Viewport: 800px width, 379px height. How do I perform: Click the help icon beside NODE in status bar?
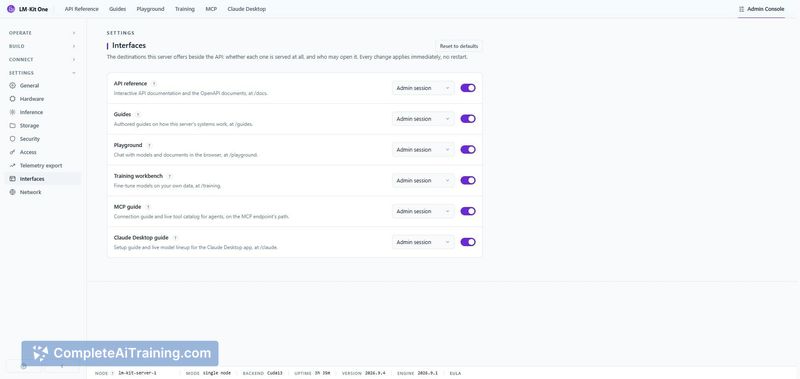point(112,373)
